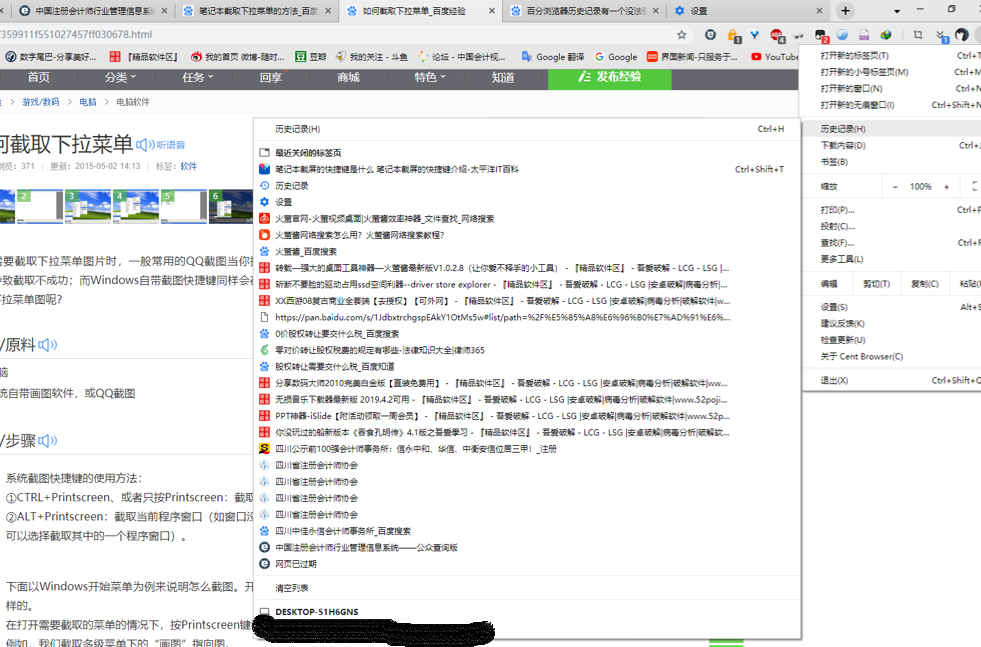Click the blue Y extension icon
Image resolution: width=981 pixels, height=647 pixels.
pyautogui.click(x=755, y=35)
